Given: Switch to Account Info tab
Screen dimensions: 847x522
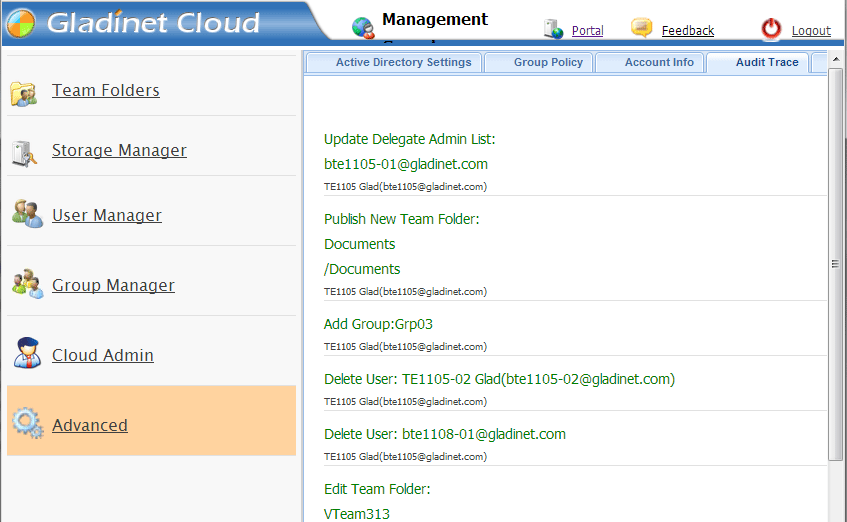Looking at the screenshot, I should pyautogui.click(x=650, y=62).
